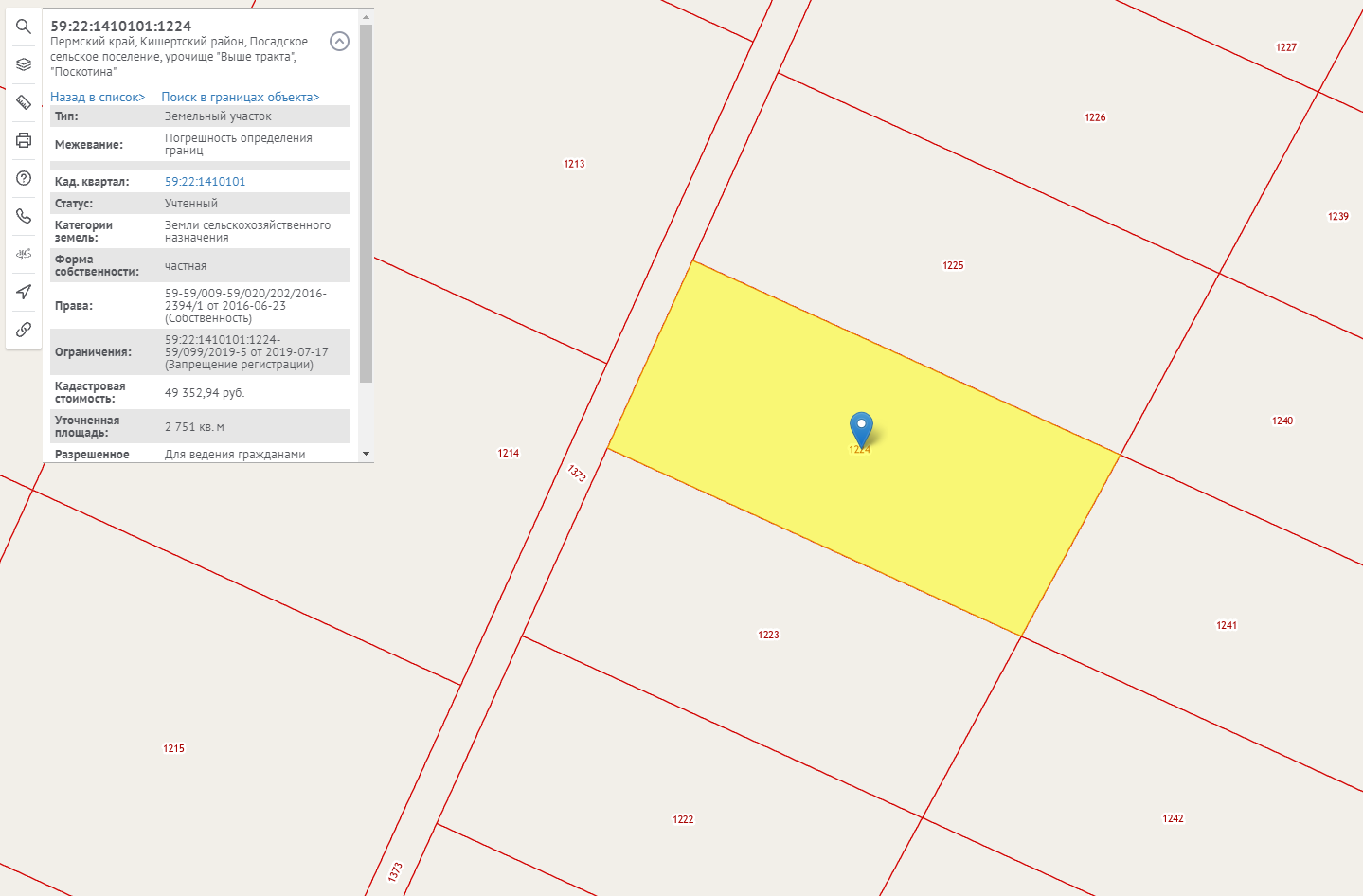Select parcel label 1226 on the map
The width and height of the screenshot is (1363, 896).
tap(1096, 117)
